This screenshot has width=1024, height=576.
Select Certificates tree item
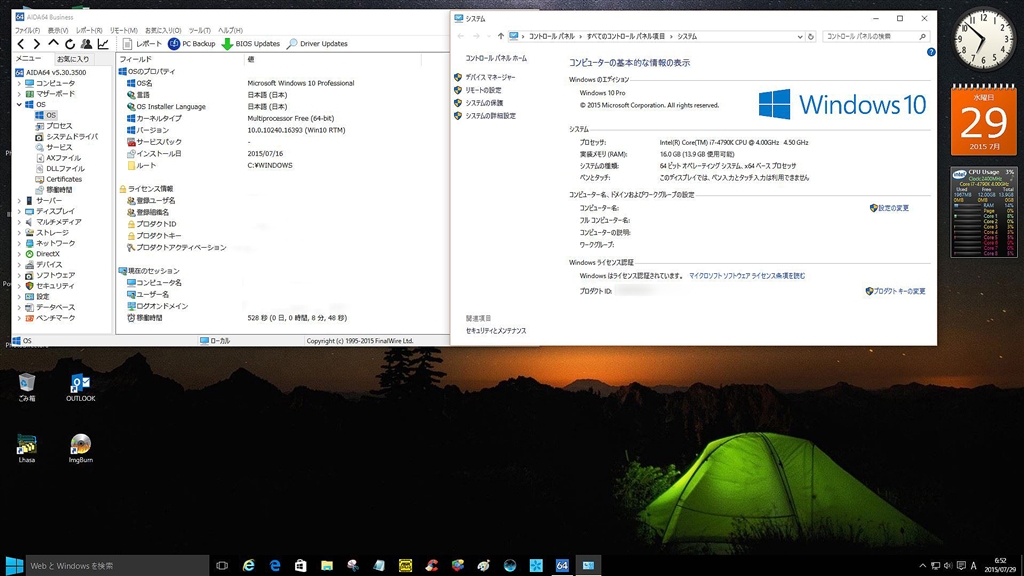(x=58, y=179)
